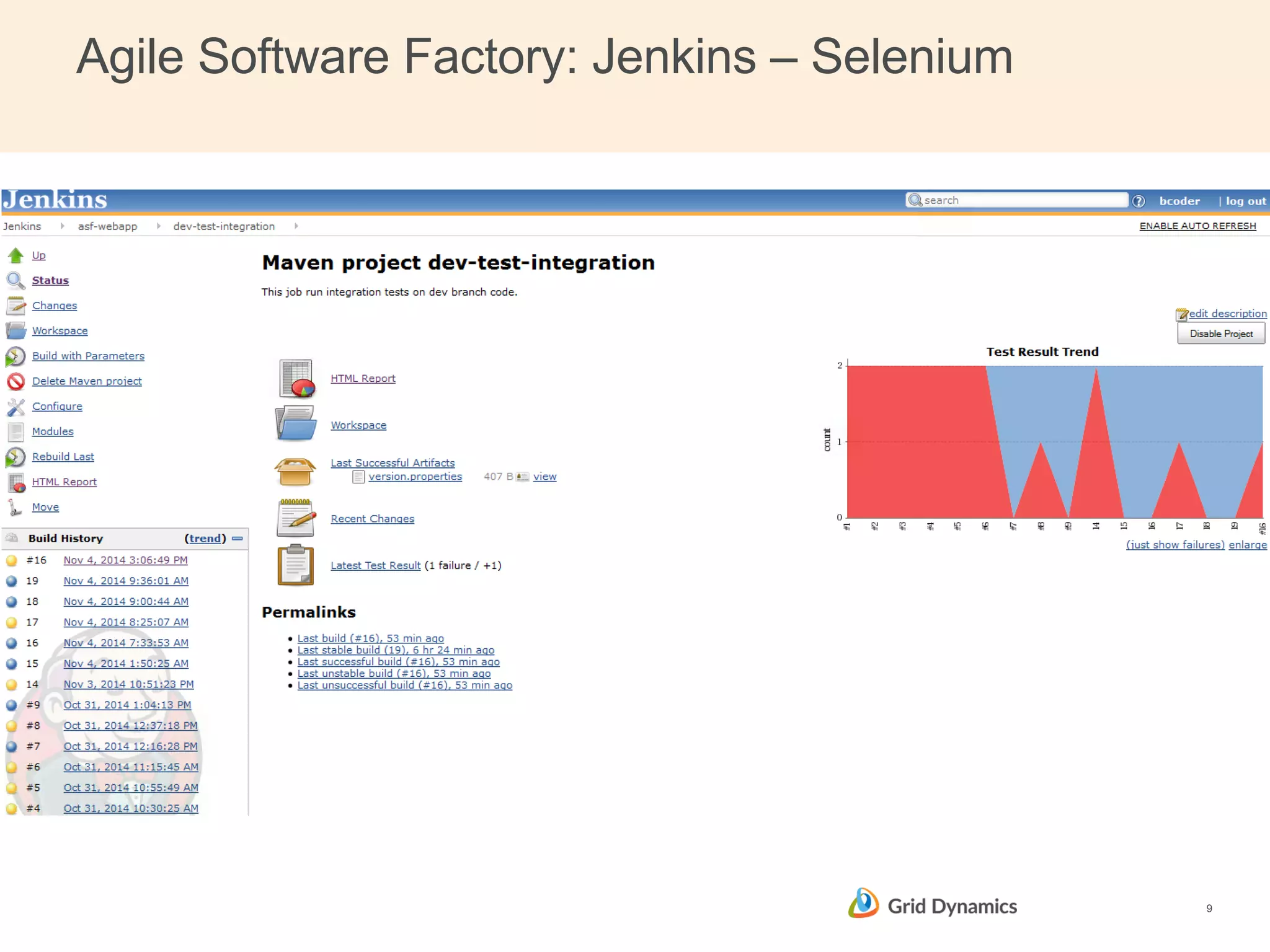Screen dimensions: 1270x952
Task: Open the bcoder user link
Action: pos(1179,201)
